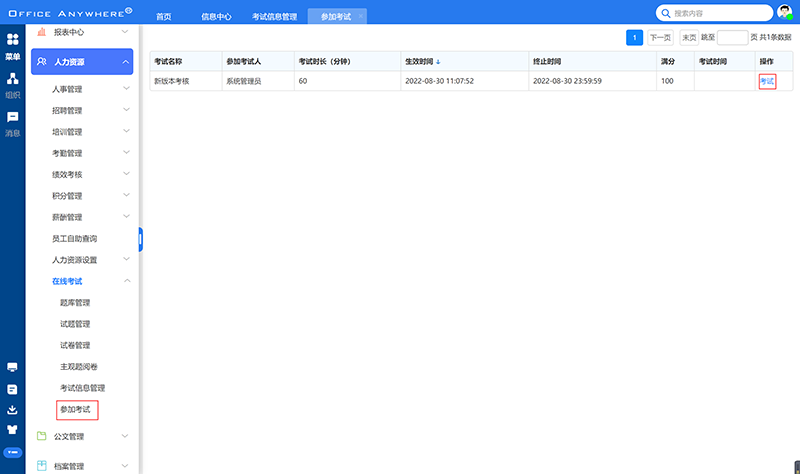Expand the 公文管理 section
Screen dimensions: 800x474
point(126,436)
